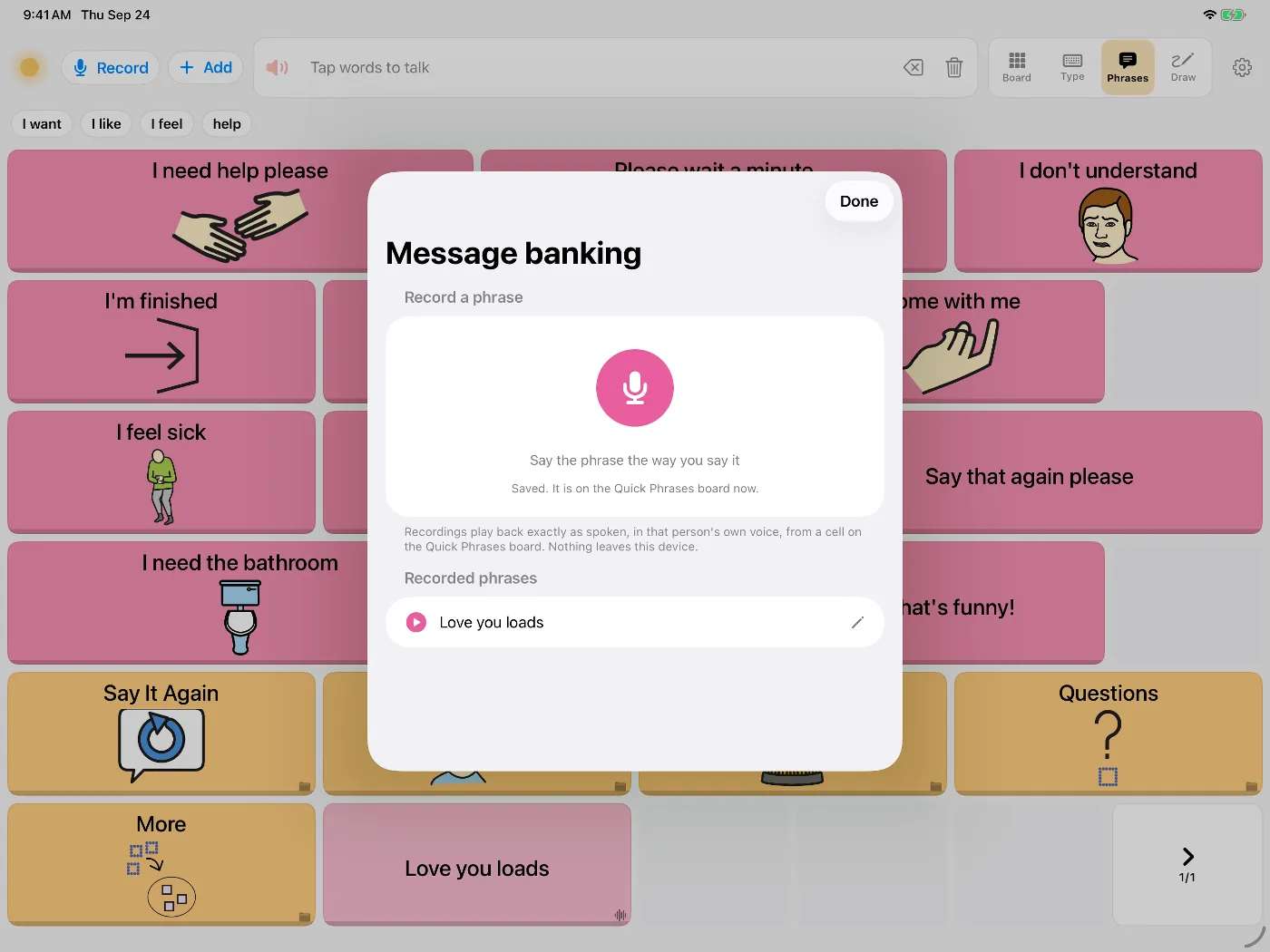The height and width of the screenshot is (952, 1270).
Task: Open settings gear
Action: [x=1243, y=67]
